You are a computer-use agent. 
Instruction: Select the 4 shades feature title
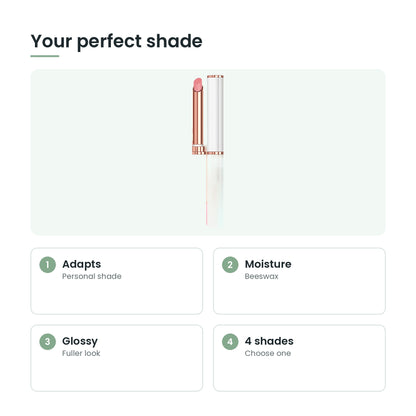click(269, 341)
